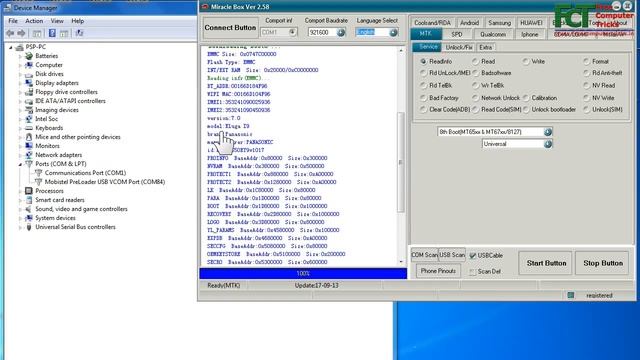Click the Phone Pinouts button
This screenshot has height=360, width=640.
[438, 271]
